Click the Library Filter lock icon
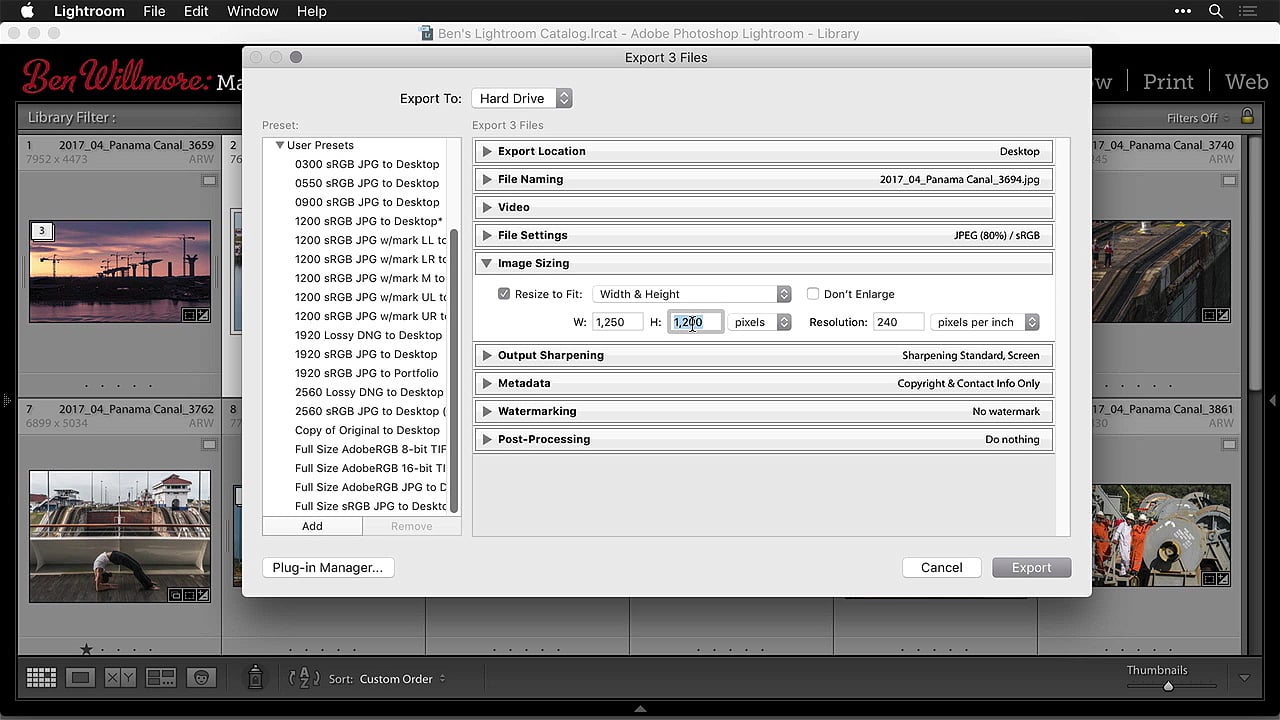This screenshot has width=1280, height=720. [x=1247, y=117]
